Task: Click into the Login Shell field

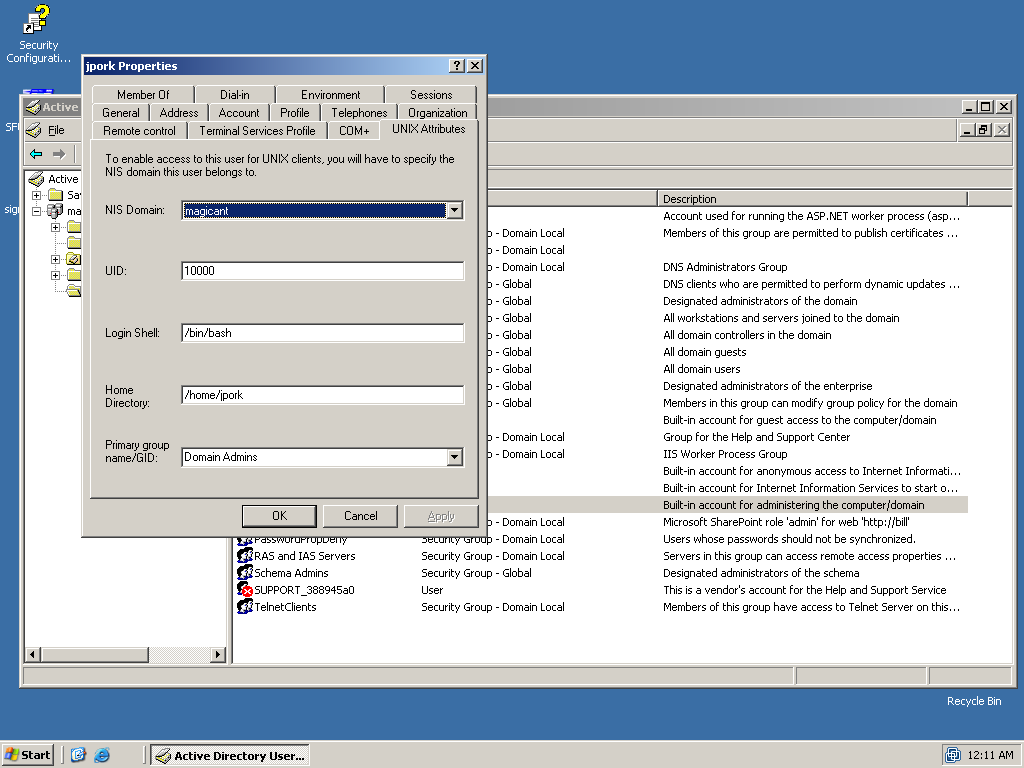Action: coord(323,333)
